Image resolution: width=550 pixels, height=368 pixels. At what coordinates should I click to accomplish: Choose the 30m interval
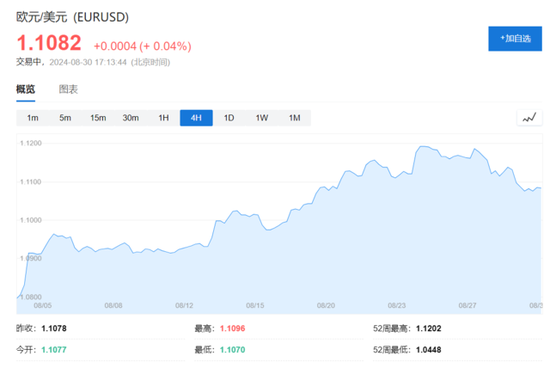[x=130, y=118]
